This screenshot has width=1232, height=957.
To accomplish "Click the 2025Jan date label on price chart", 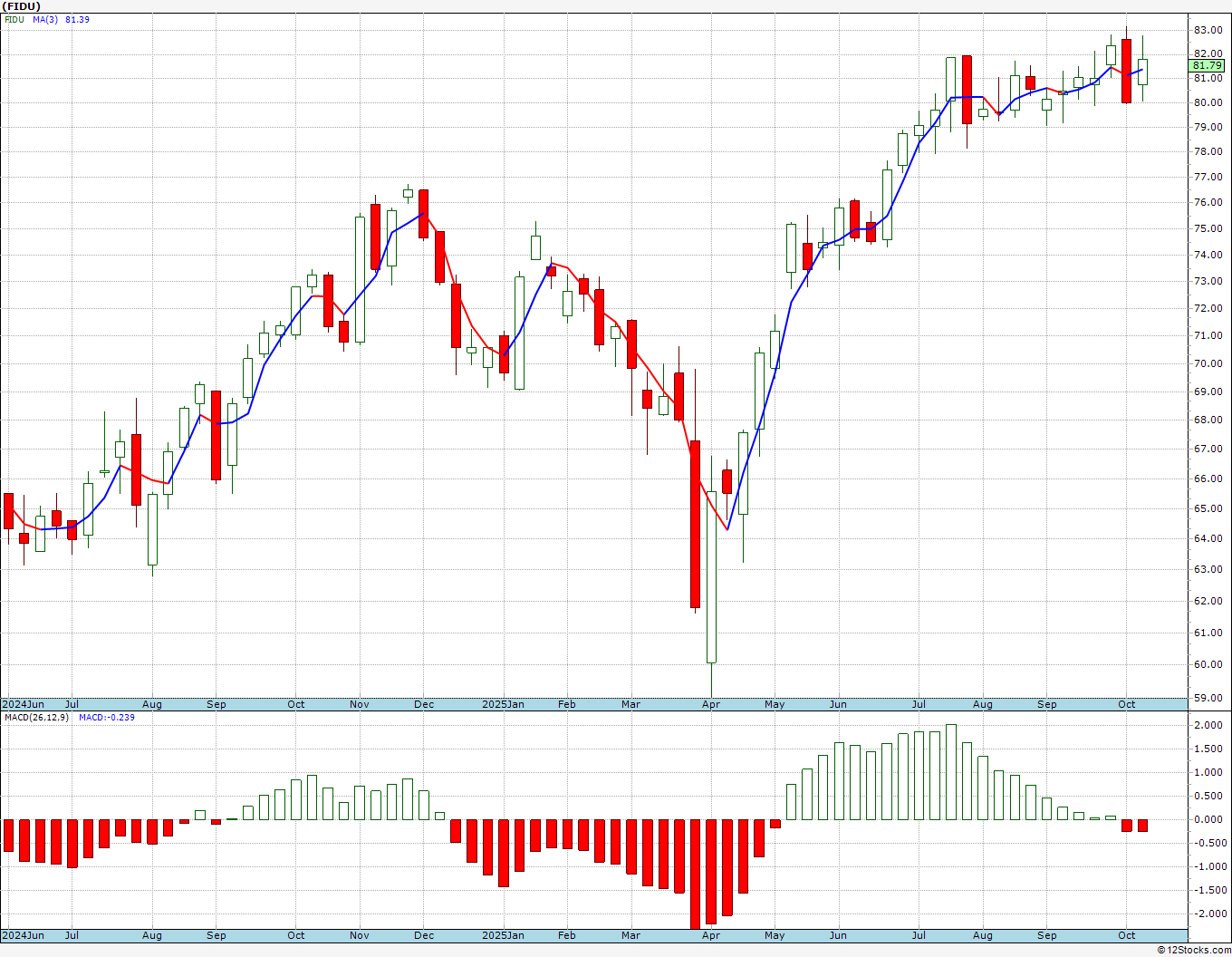I will click(x=503, y=704).
